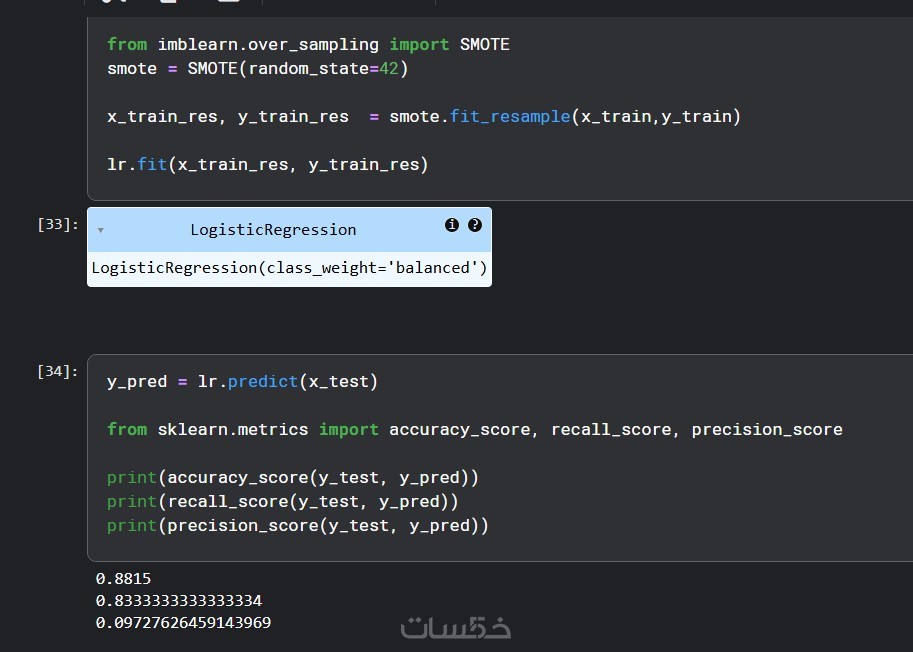Click the print precision_score line
This screenshot has width=913, height=652.
298,526
